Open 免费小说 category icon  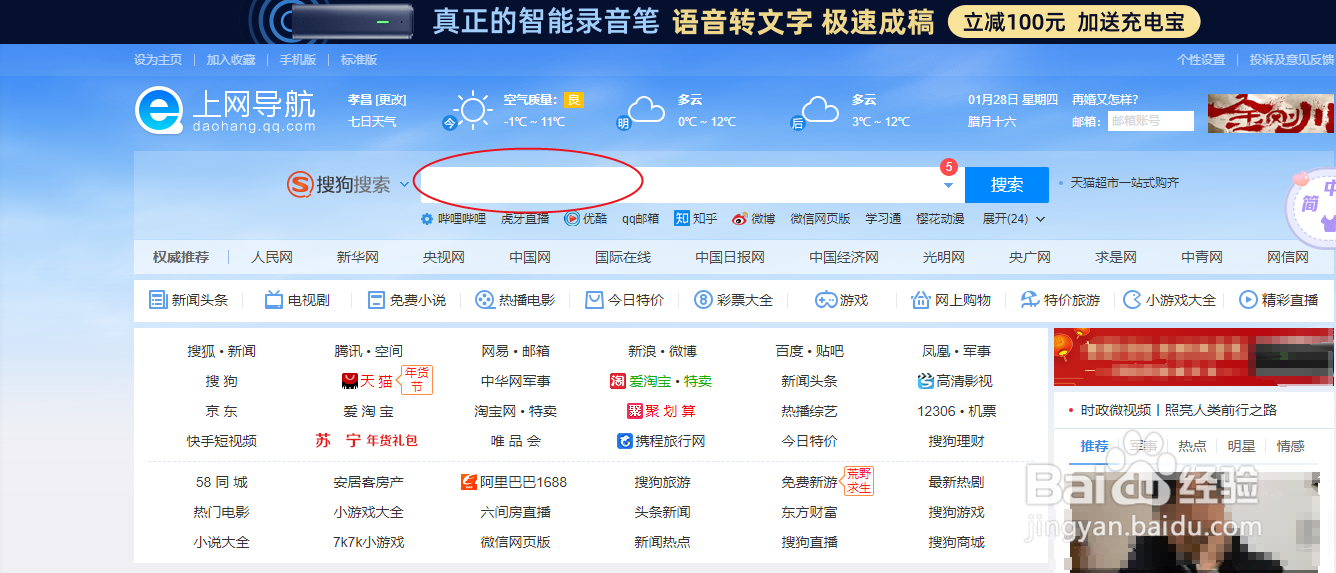click(x=376, y=300)
